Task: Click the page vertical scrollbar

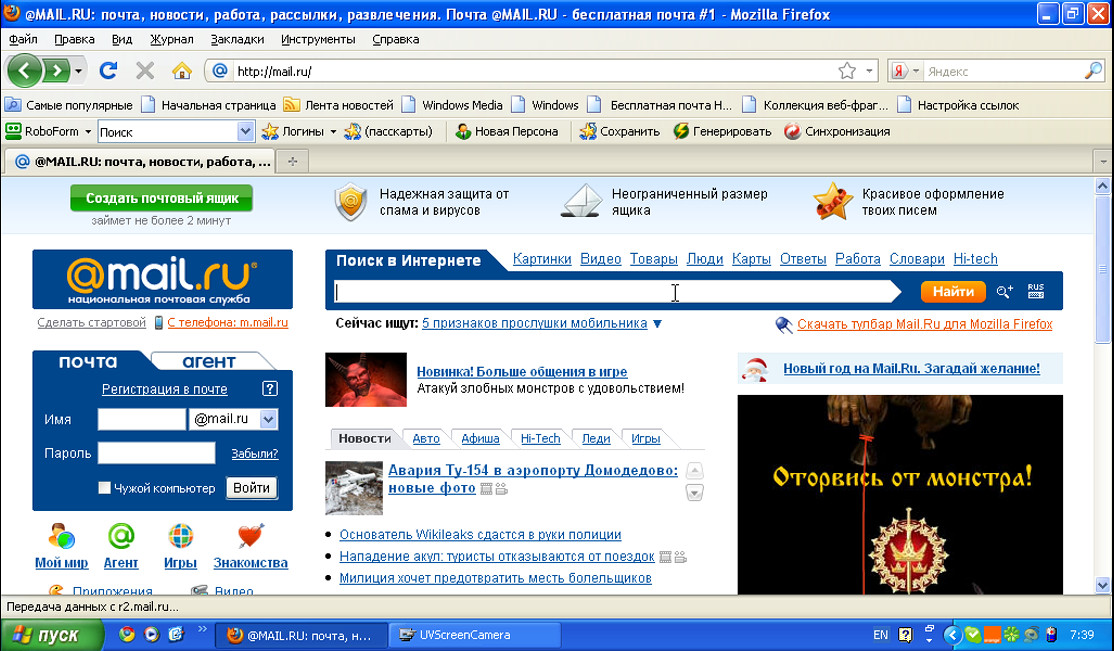Action: pyautogui.click(x=1104, y=400)
